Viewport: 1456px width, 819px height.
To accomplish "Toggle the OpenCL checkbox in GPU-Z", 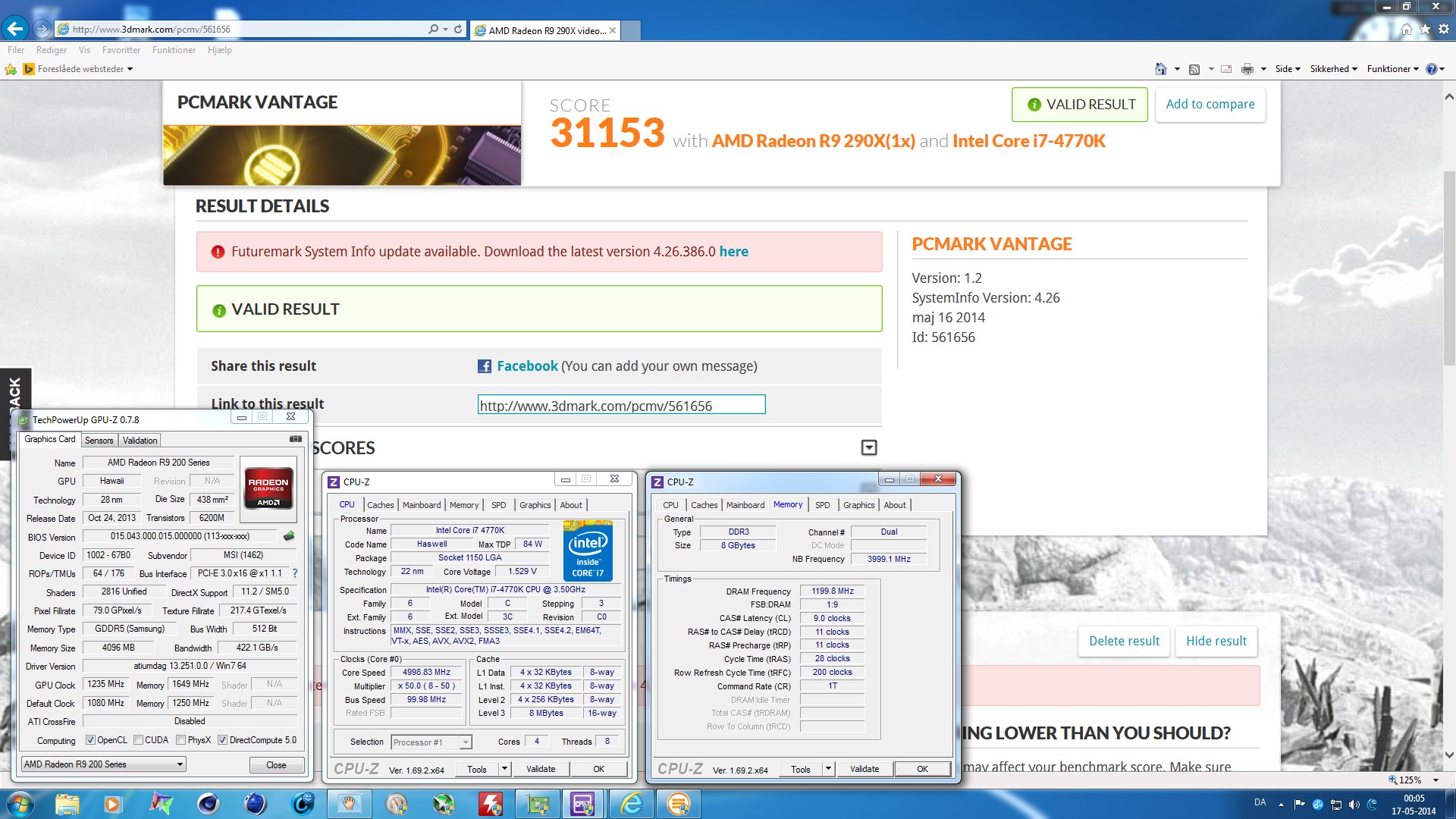I will click(90, 740).
